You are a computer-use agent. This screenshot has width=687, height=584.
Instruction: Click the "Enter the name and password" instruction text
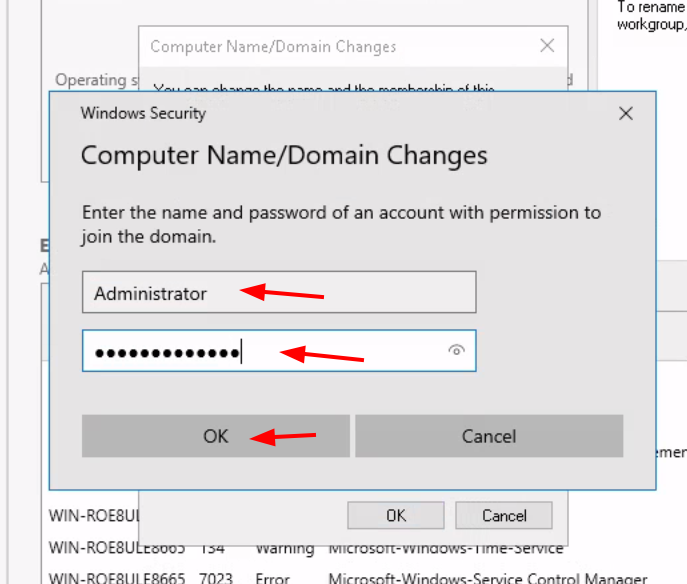(x=341, y=224)
